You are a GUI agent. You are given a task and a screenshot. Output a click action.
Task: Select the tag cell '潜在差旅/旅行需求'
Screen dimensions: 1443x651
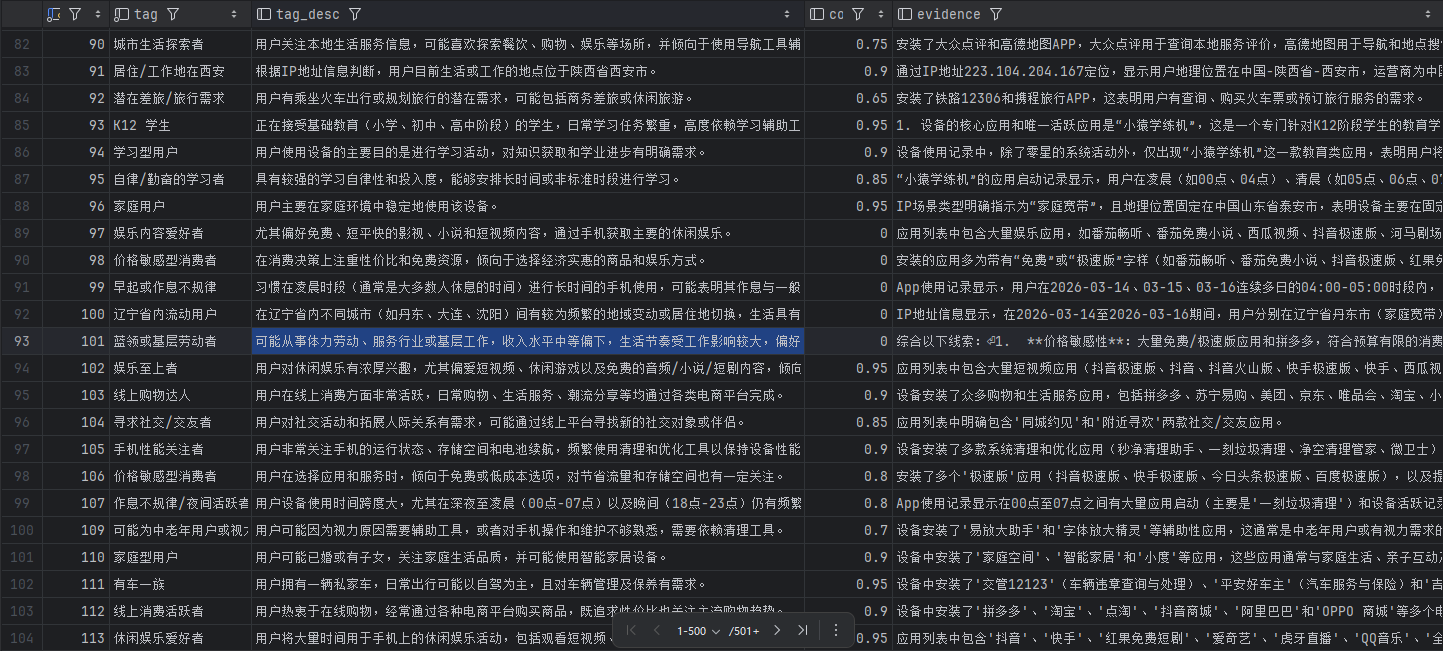[x=180, y=98]
